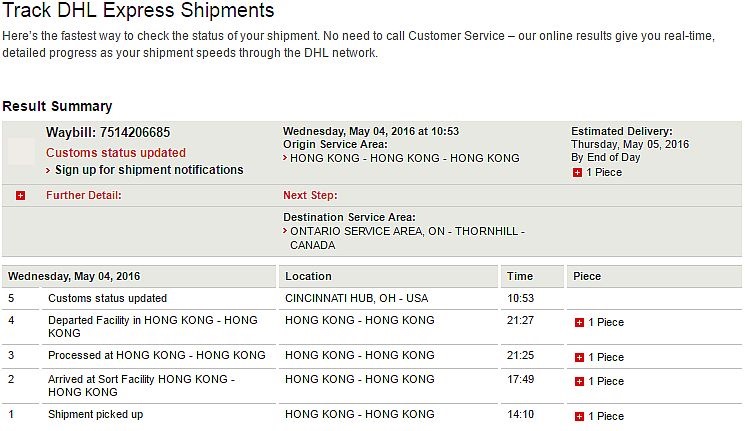
Task: Expand piece icon in Departed Facility row
Action: point(579,323)
